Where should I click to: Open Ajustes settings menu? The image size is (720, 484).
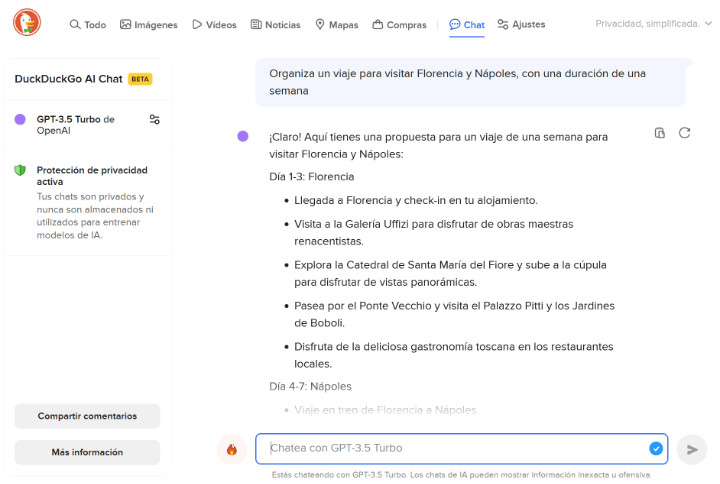pyautogui.click(x=521, y=24)
